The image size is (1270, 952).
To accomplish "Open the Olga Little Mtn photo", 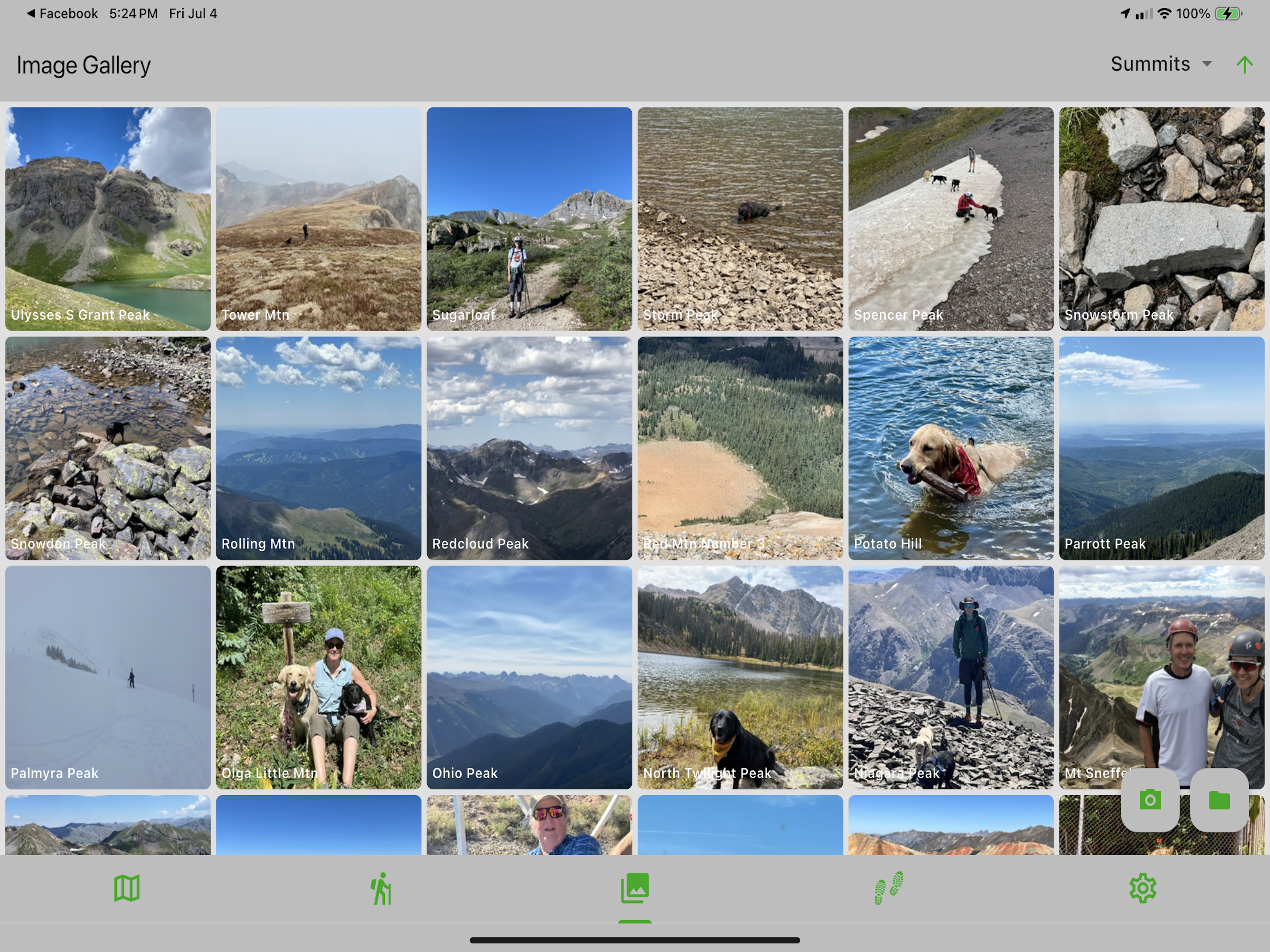I will (318, 677).
